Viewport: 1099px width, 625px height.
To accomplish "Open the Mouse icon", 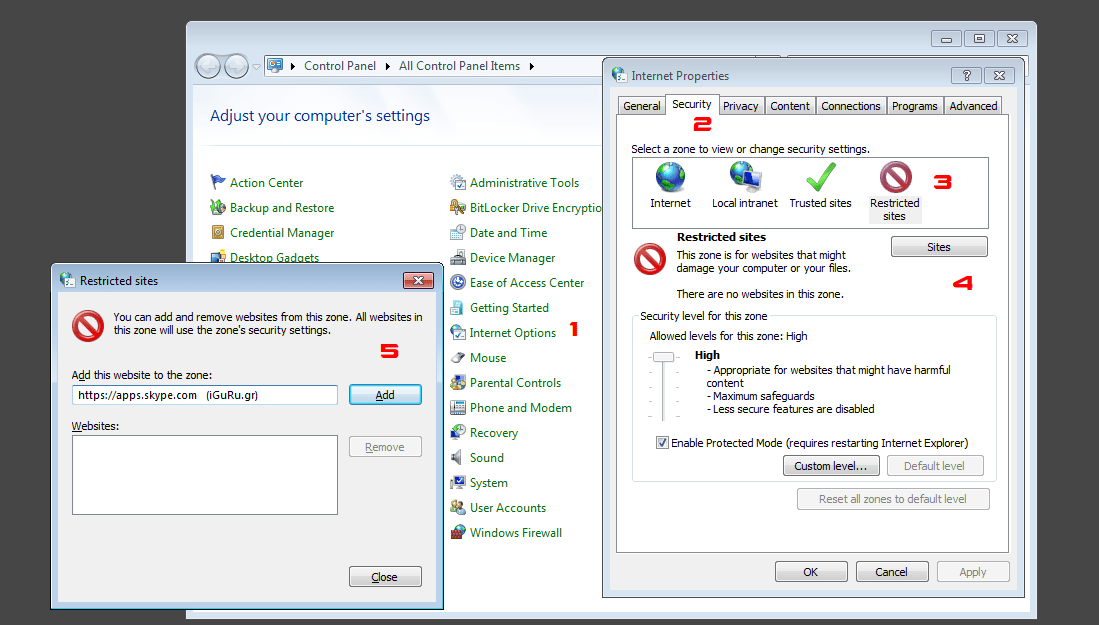I will pos(458,358).
